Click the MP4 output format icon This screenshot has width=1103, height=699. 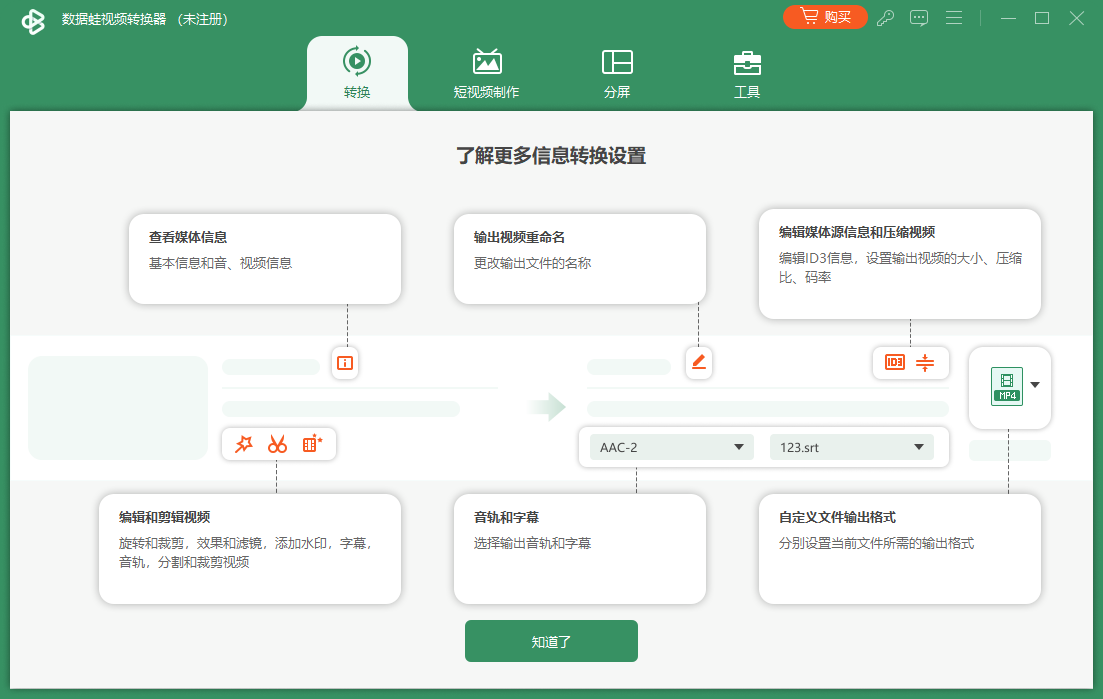click(1006, 387)
